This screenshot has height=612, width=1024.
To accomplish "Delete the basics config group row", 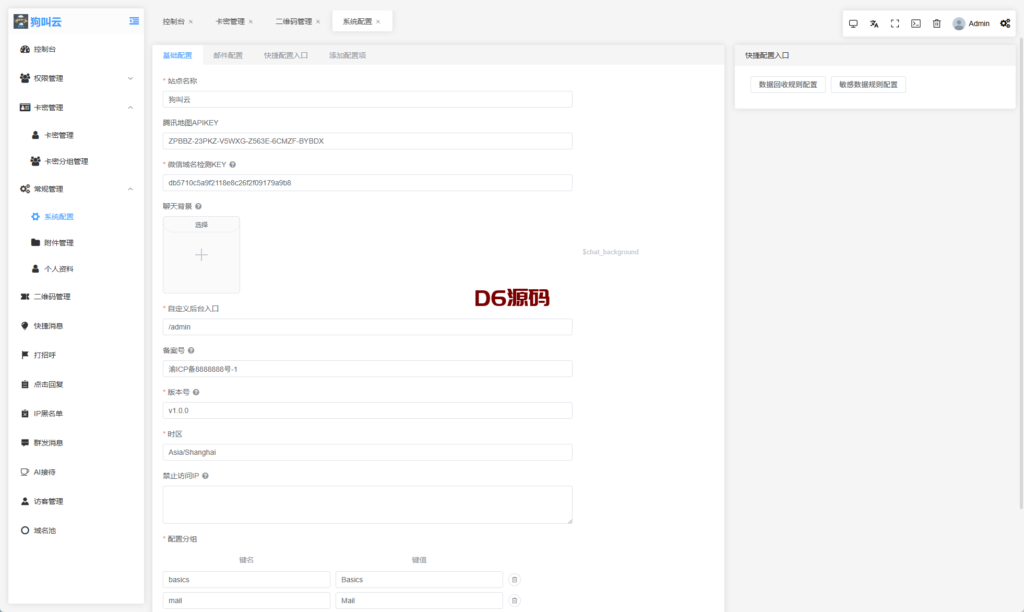I will 514,579.
